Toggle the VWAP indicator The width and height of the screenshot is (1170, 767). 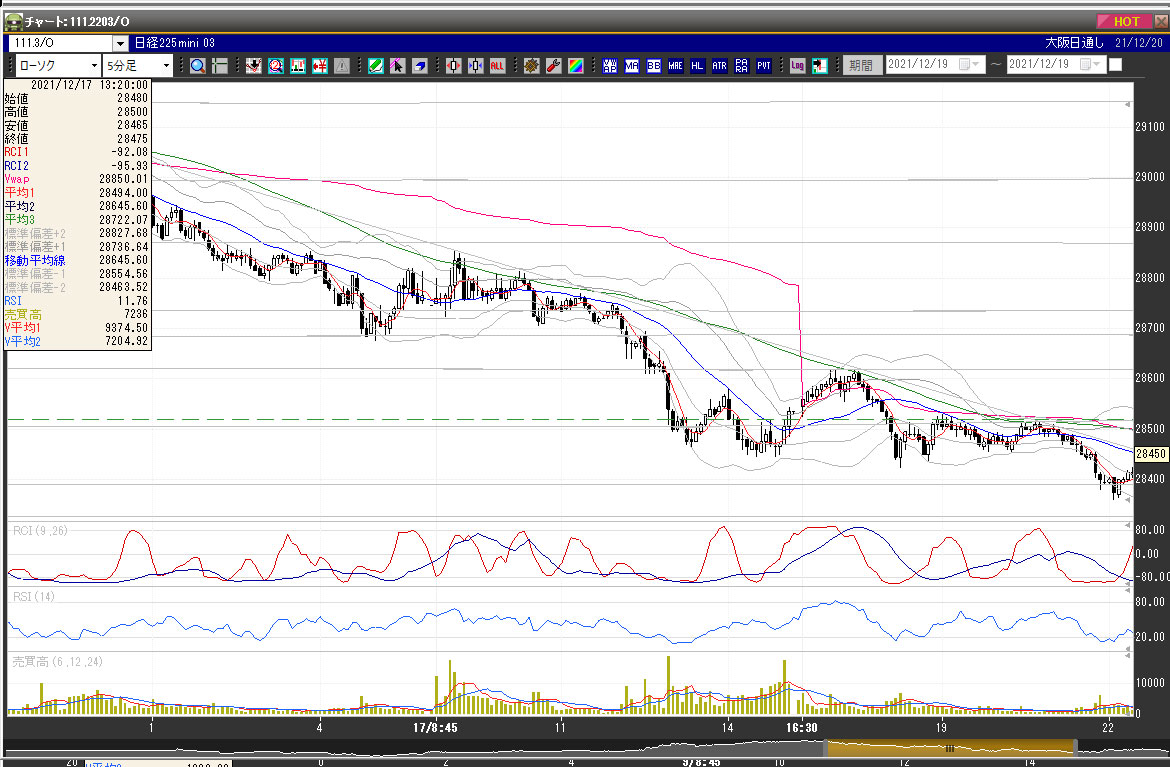coord(610,66)
